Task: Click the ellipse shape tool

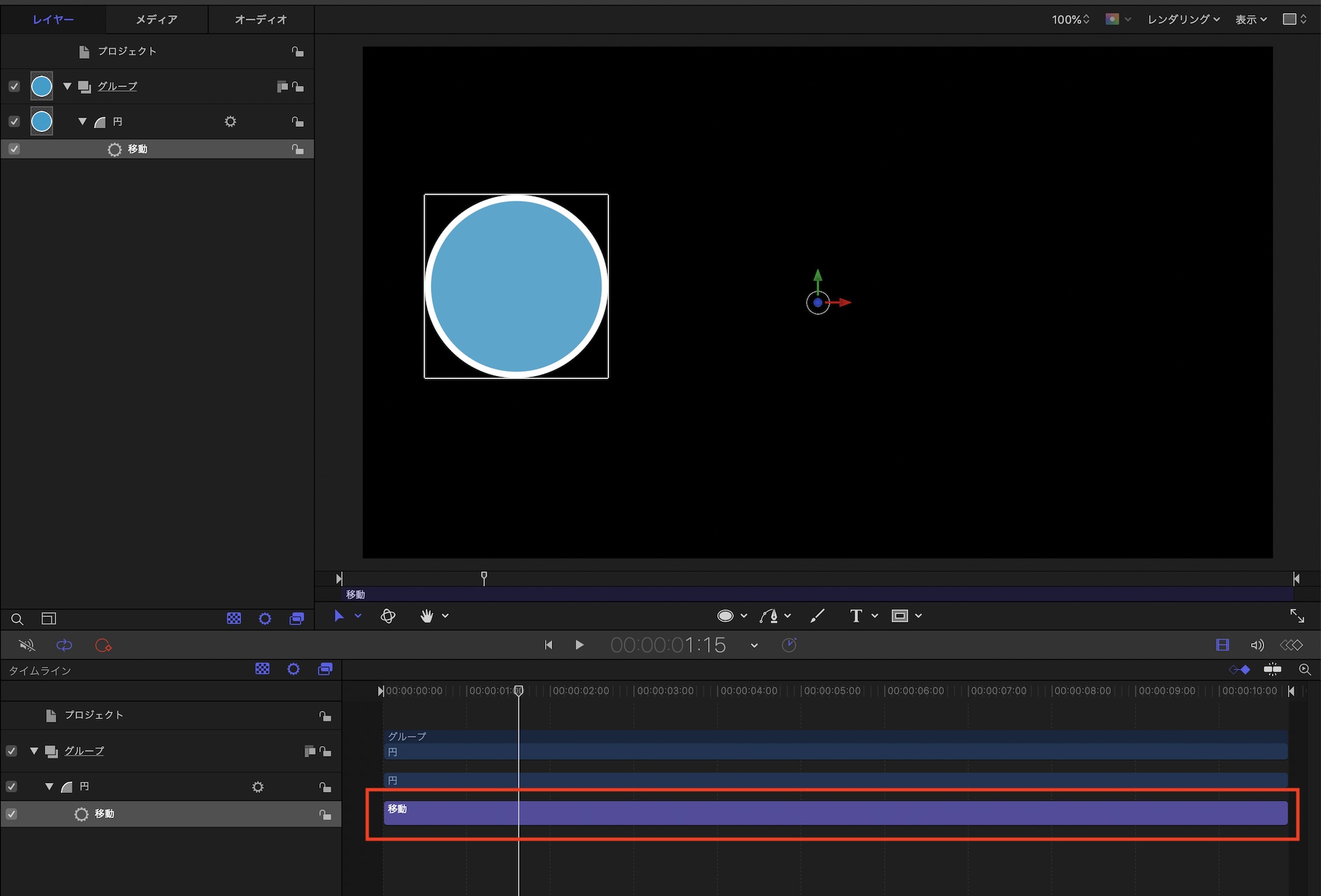Action: tap(725, 616)
